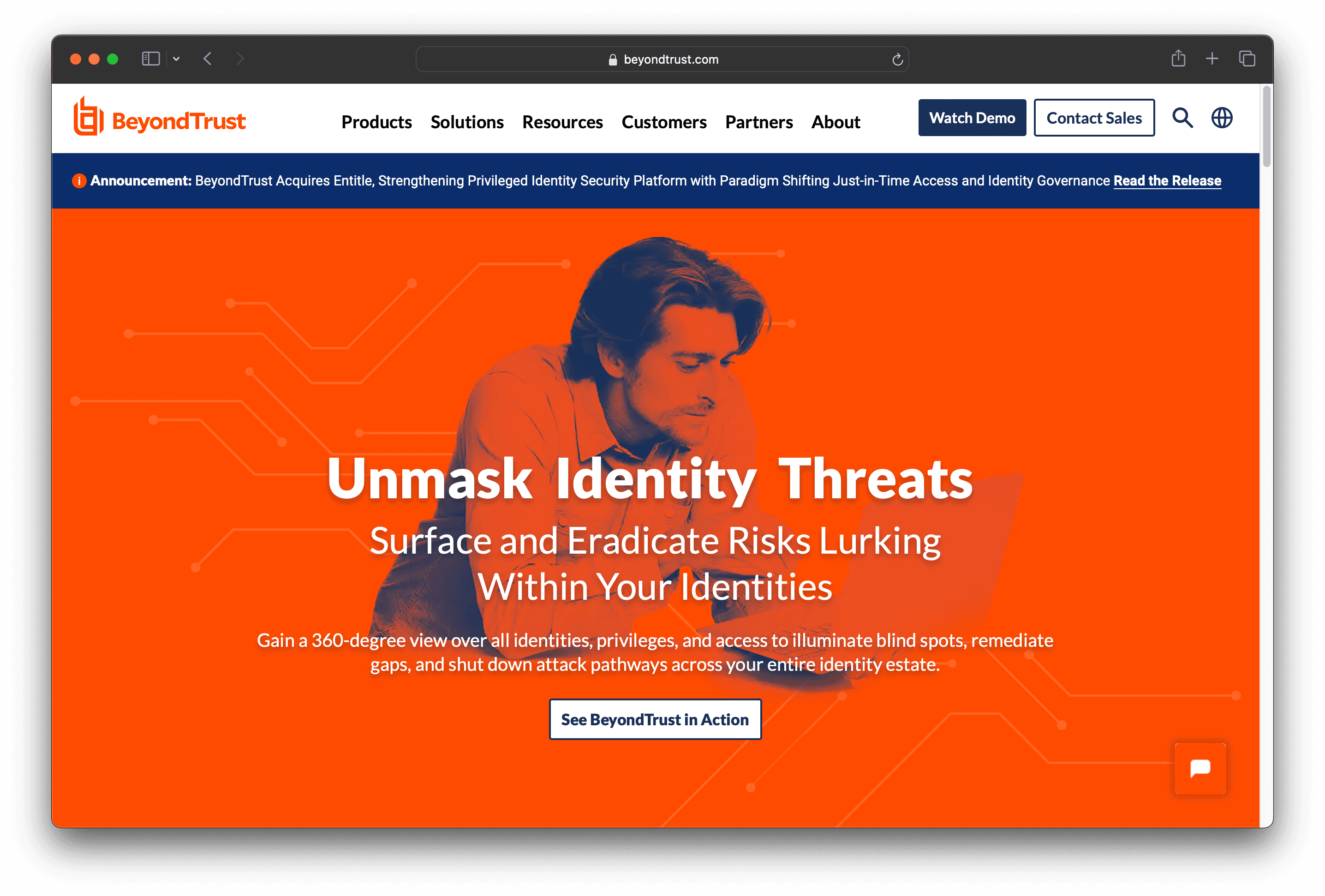Reload the page with refresh icon

click(897, 60)
